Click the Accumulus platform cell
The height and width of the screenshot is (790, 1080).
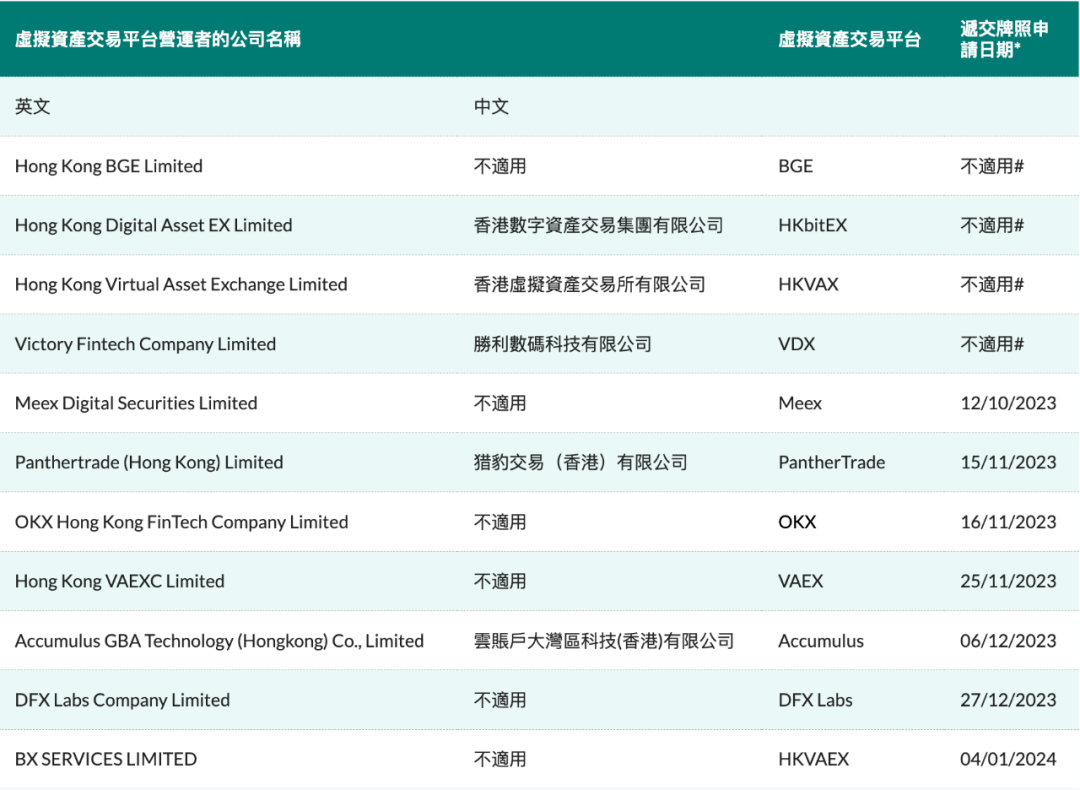click(x=821, y=641)
